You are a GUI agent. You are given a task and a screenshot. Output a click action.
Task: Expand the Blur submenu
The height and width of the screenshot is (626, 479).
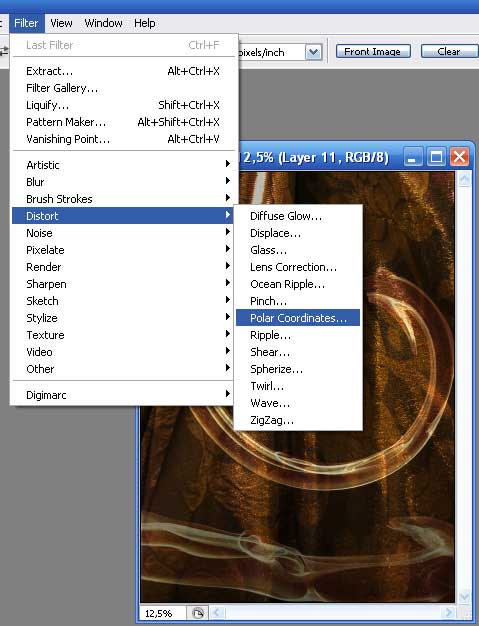click(x=123, y=182)
